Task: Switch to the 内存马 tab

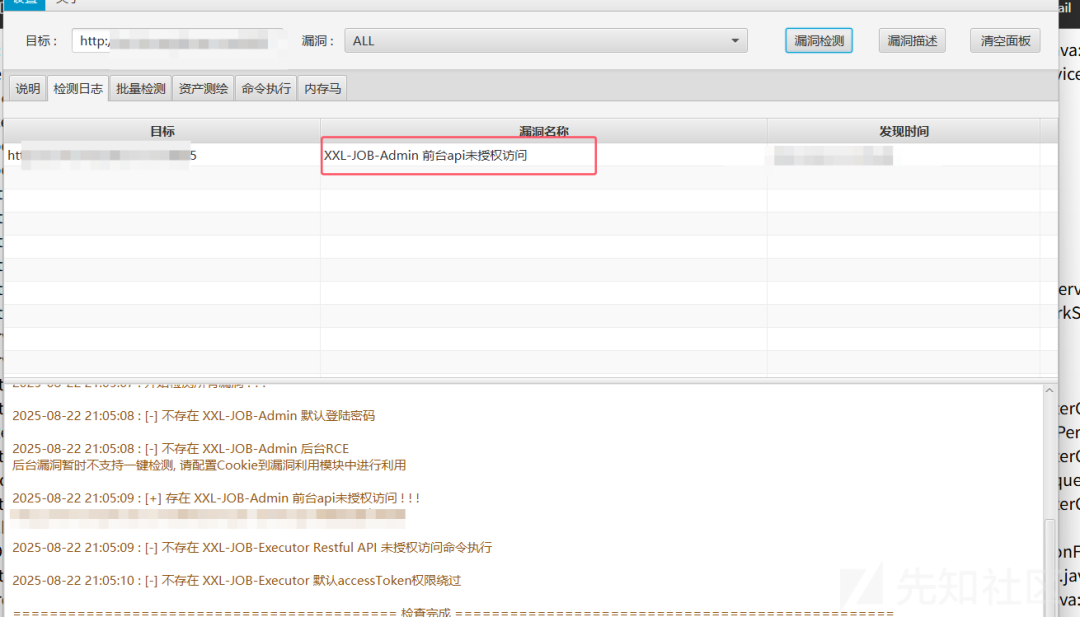Action: click(x=322, y=88)
